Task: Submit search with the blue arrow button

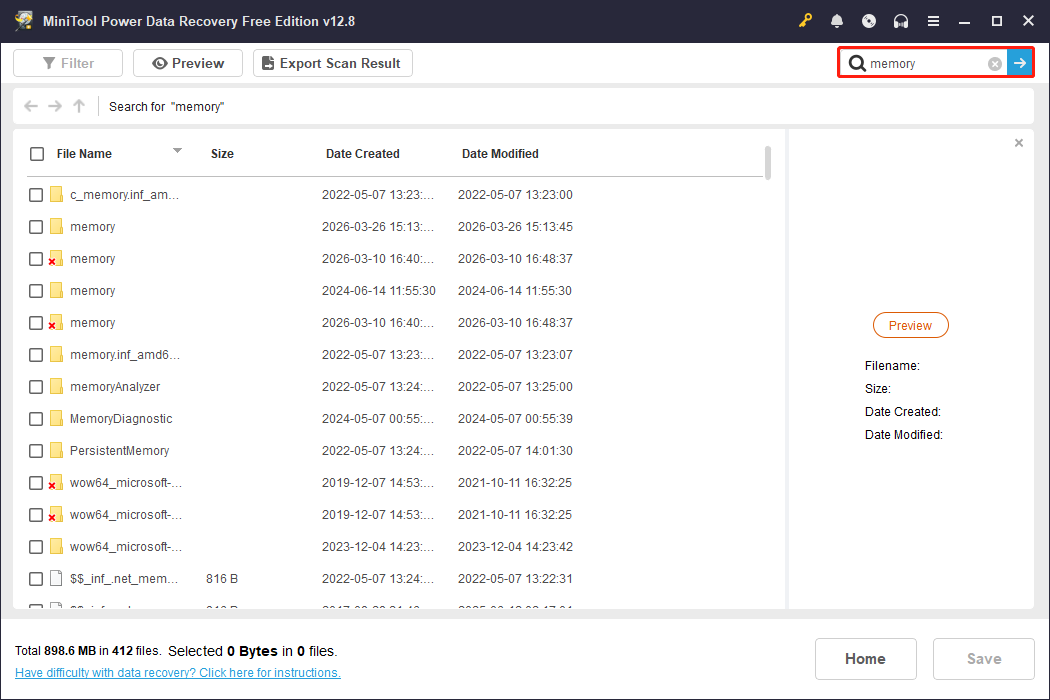Action: [1019, 62]
